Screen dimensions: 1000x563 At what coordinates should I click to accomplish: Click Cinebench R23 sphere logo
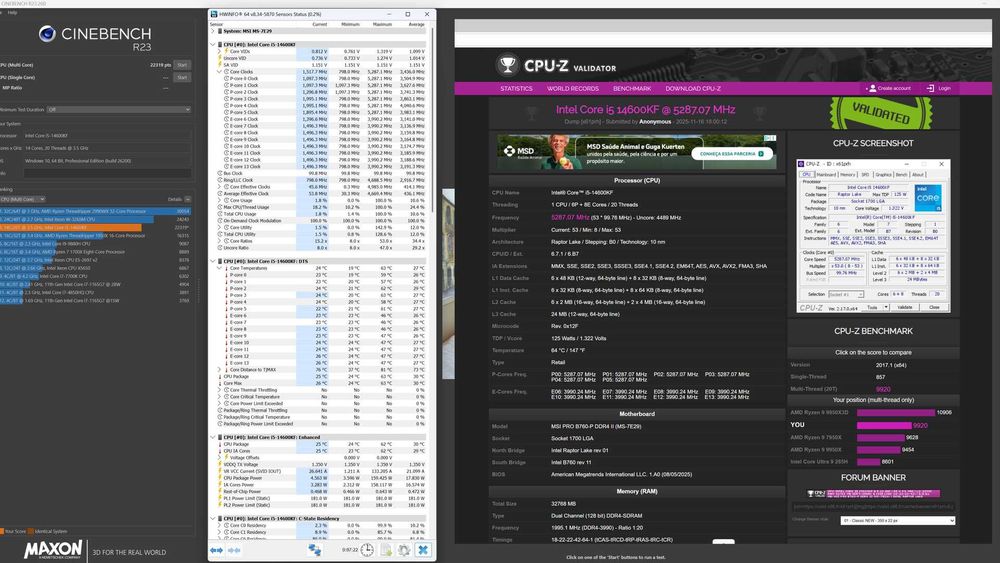47,34
